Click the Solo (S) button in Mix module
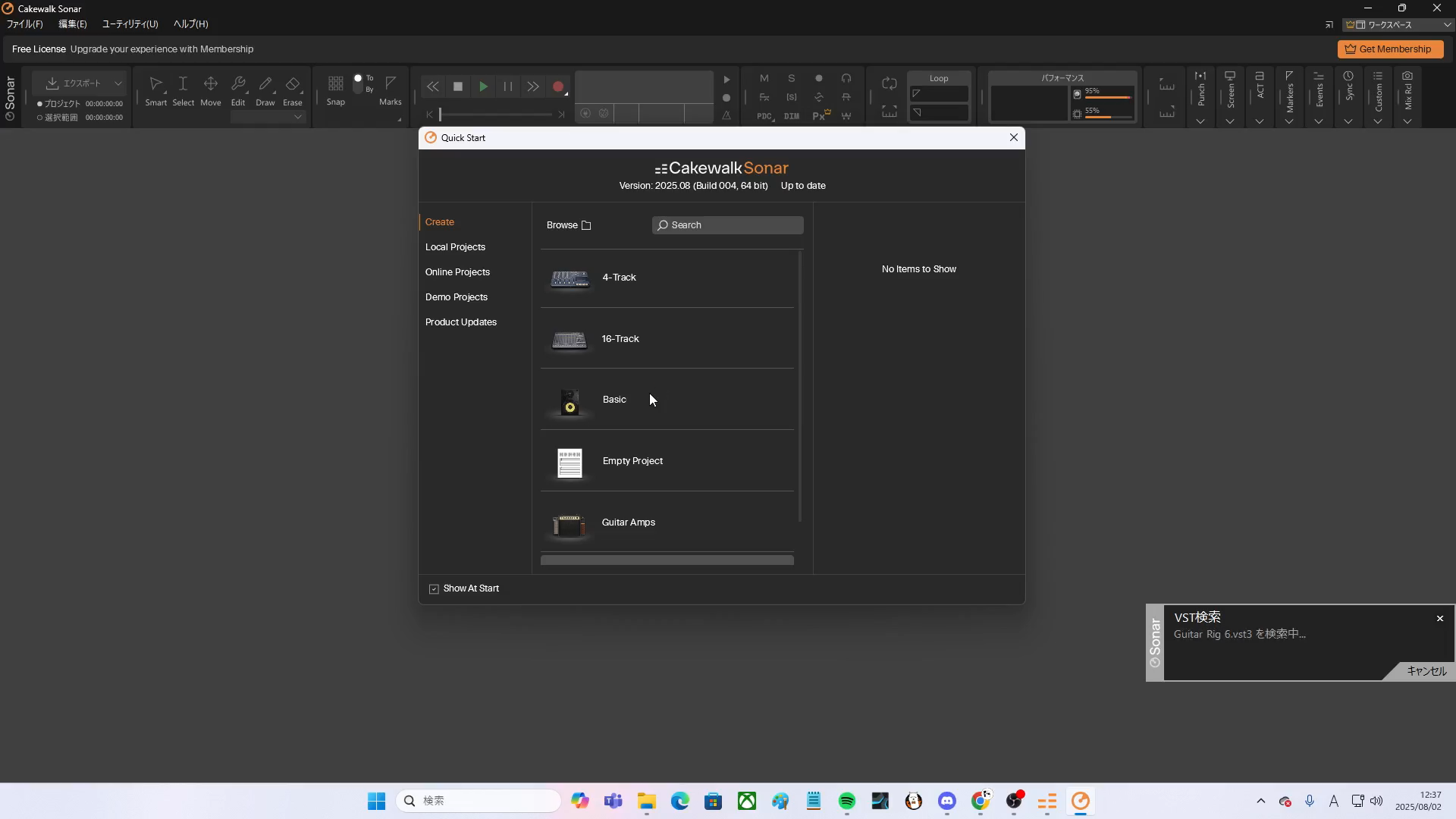This screenshot has height=819, width=1456. click(x=792, y=78)
